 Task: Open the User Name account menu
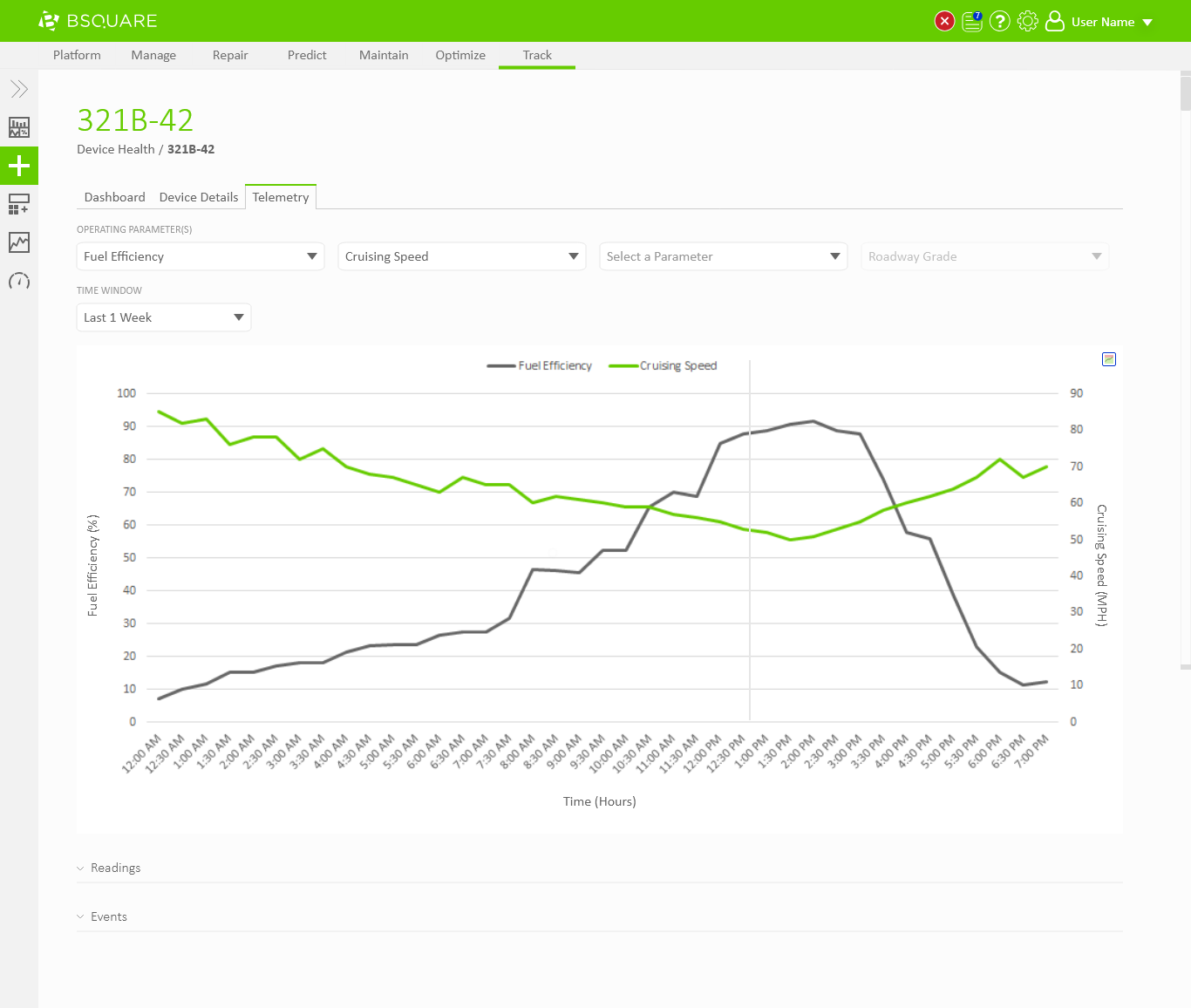[x=1100, y=22]
